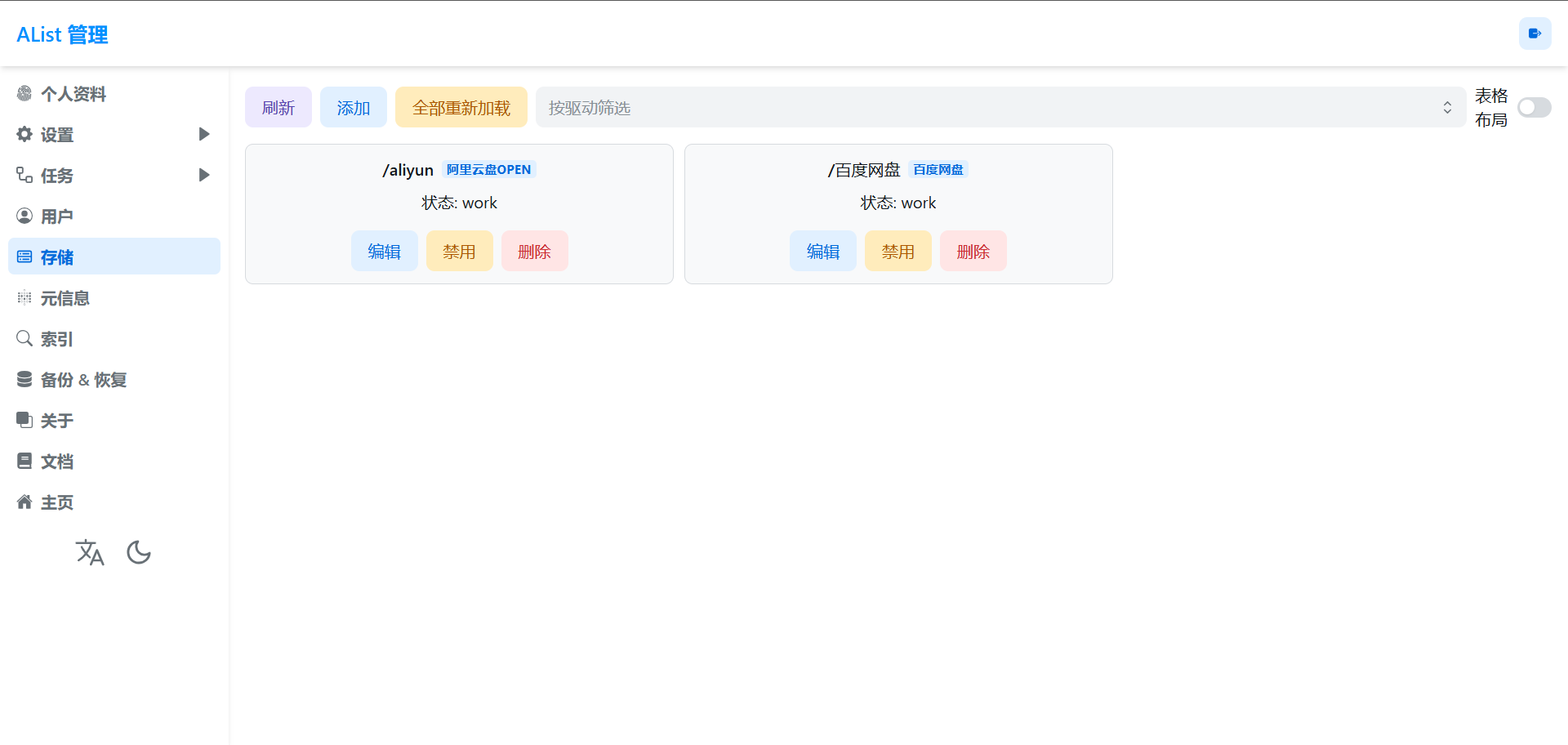Go to 用户 in the sidebar
This screenshot has width=1568, height=745.
(x=114, y=216)
